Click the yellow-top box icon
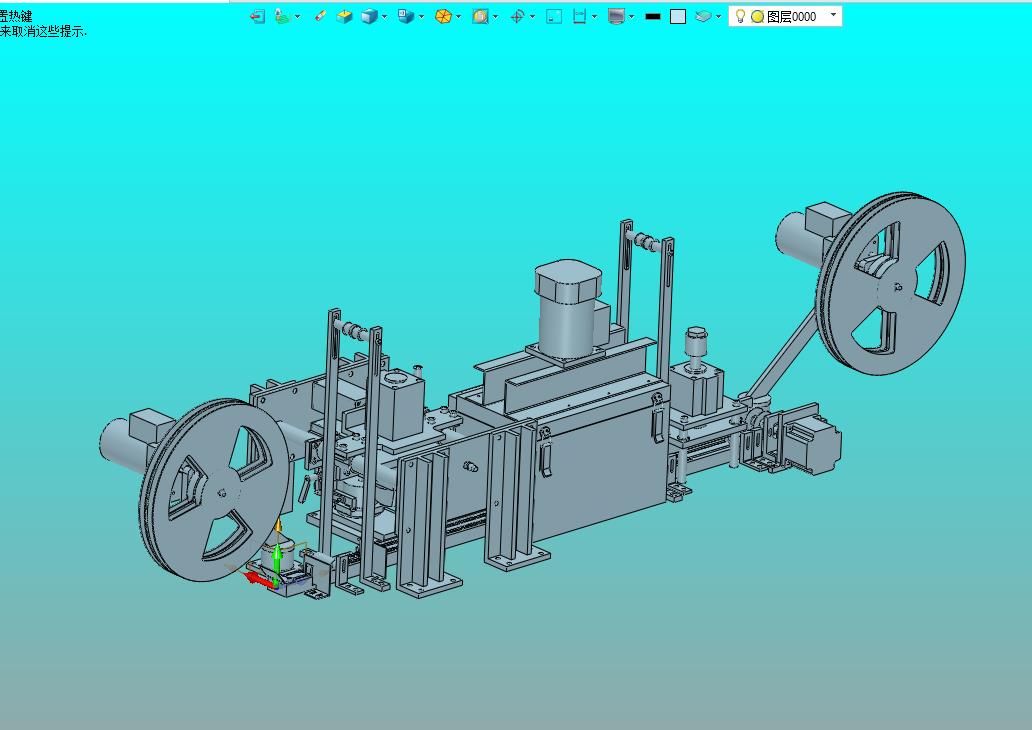1032x730 pixels. pyautogui.click(x=344, y=16)
